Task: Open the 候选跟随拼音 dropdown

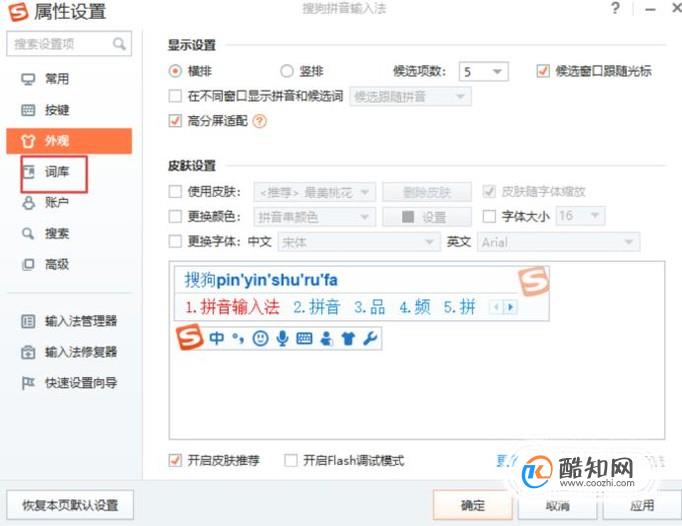Action: (411, 96)
